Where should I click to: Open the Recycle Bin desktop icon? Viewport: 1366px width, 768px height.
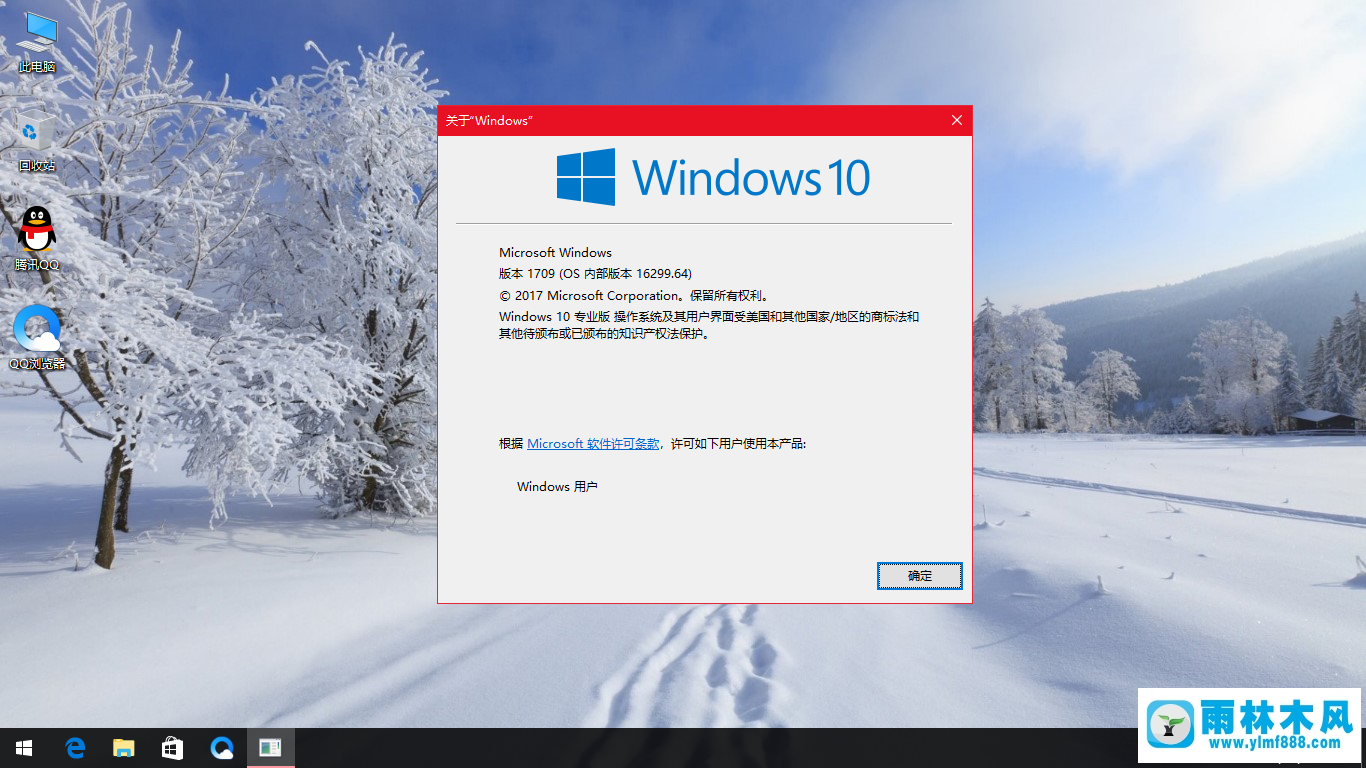pos(37,140)
